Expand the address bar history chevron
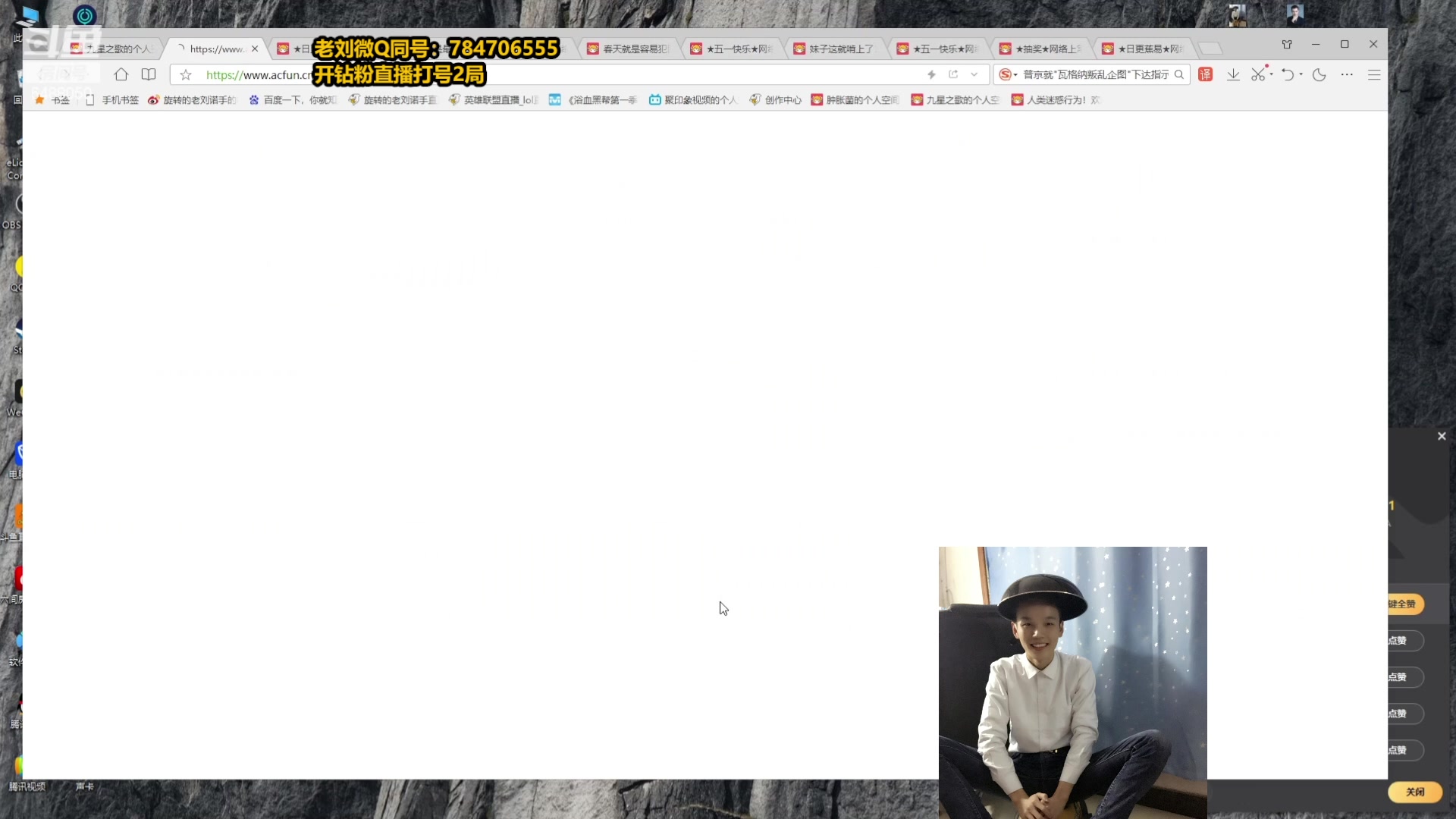 point(974,74)
